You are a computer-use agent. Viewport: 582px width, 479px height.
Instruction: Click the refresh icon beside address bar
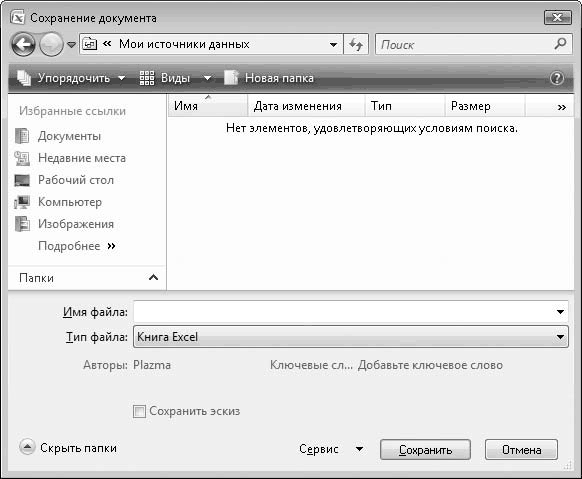(x=356, y=45)
